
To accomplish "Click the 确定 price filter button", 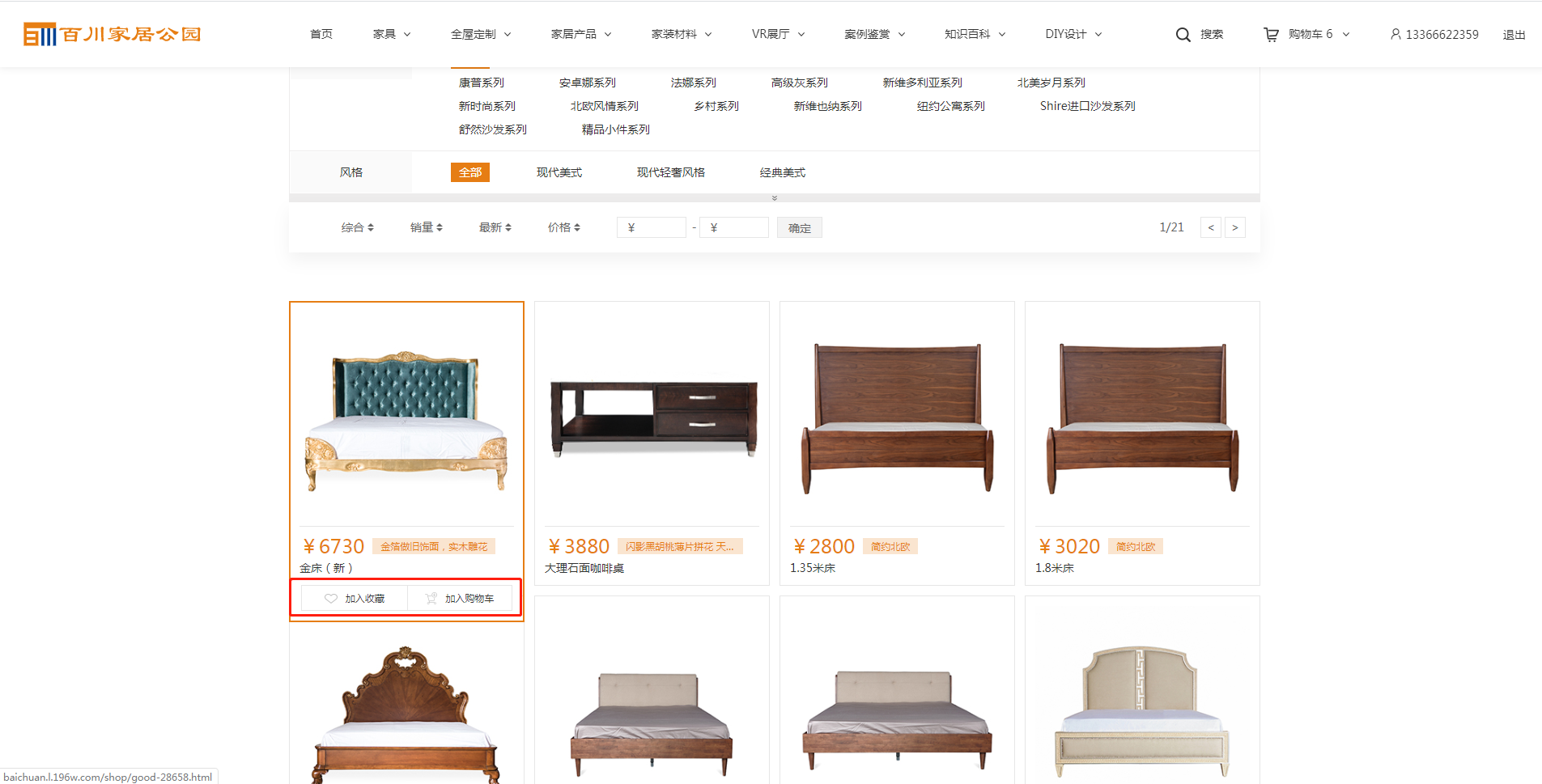I will pos(799,228).
